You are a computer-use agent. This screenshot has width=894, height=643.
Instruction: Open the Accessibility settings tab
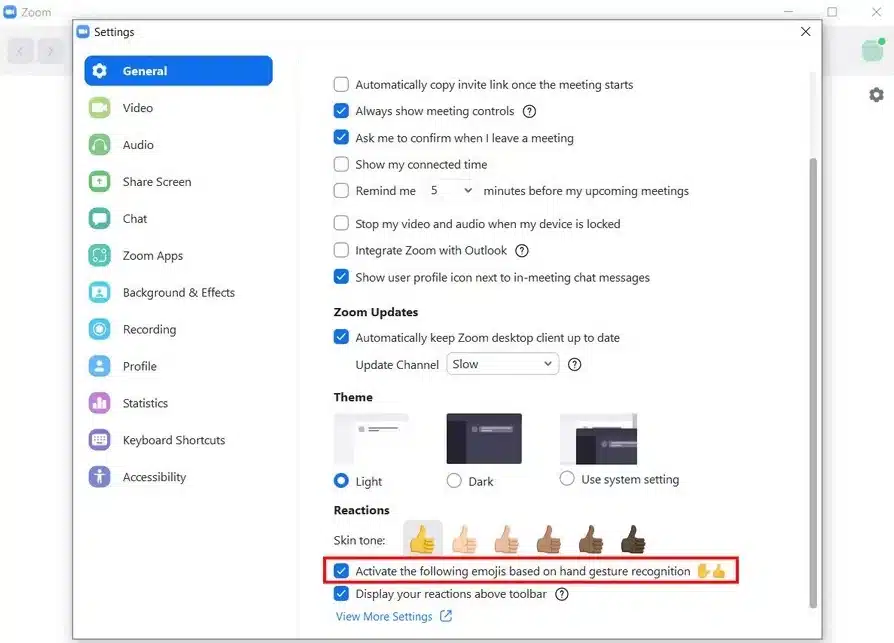click(x=178, y=477)
